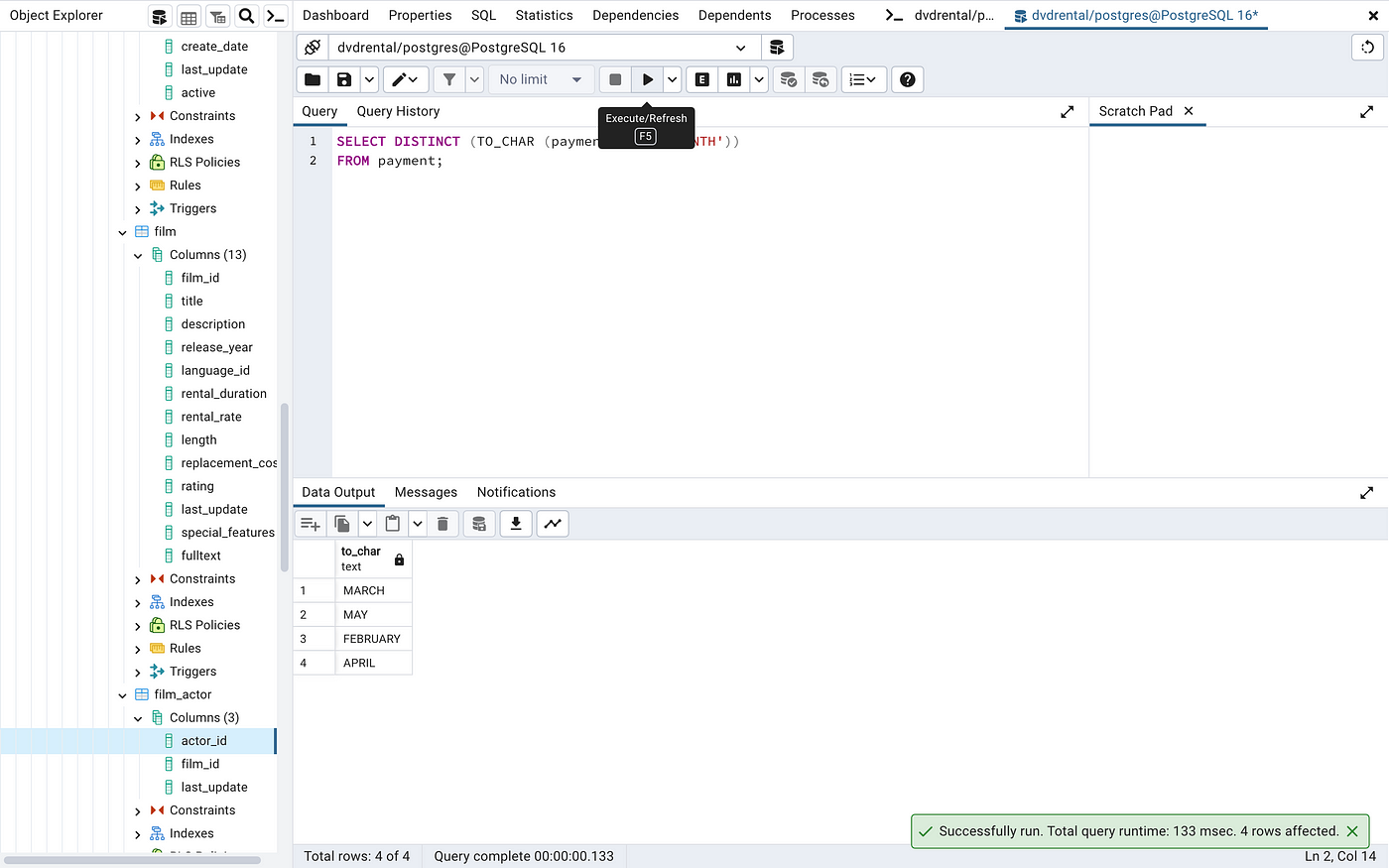Click the to_char column header
The width and height of the screenshot is (1389, 868).
(x=373, y=558)
